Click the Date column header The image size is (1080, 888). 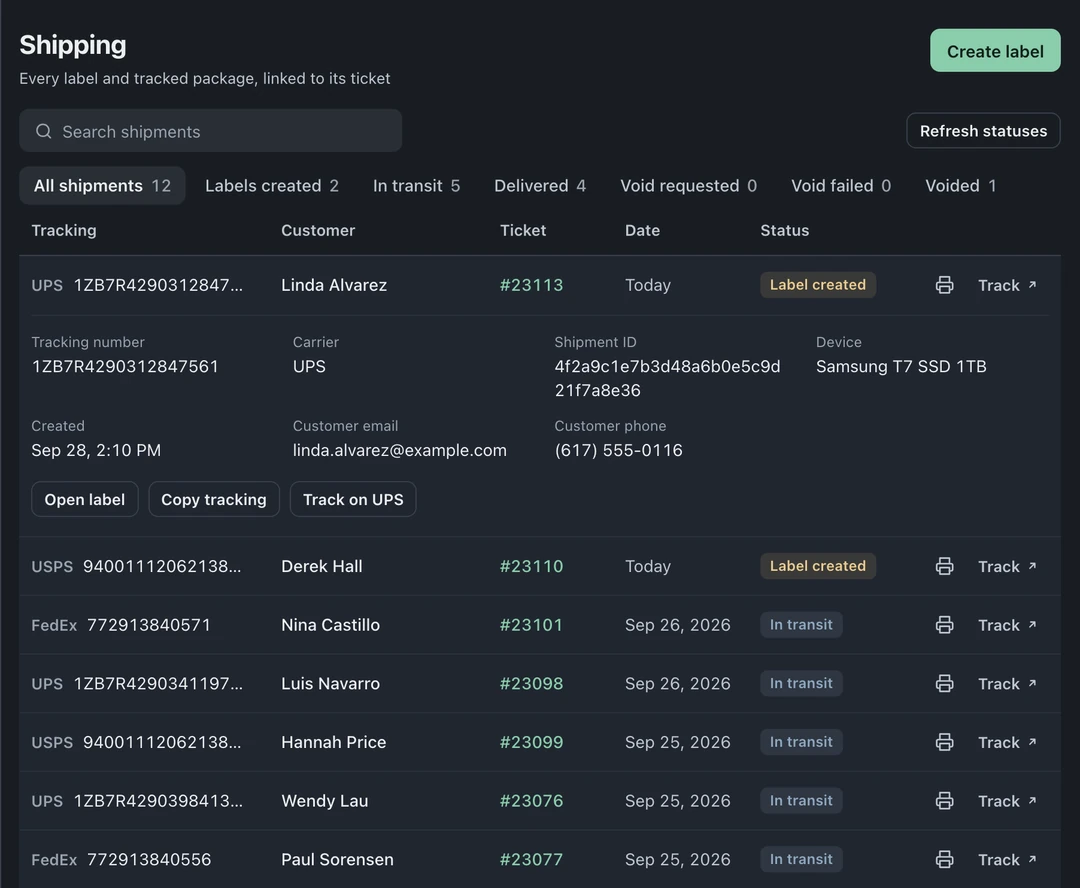pos(642,230)
